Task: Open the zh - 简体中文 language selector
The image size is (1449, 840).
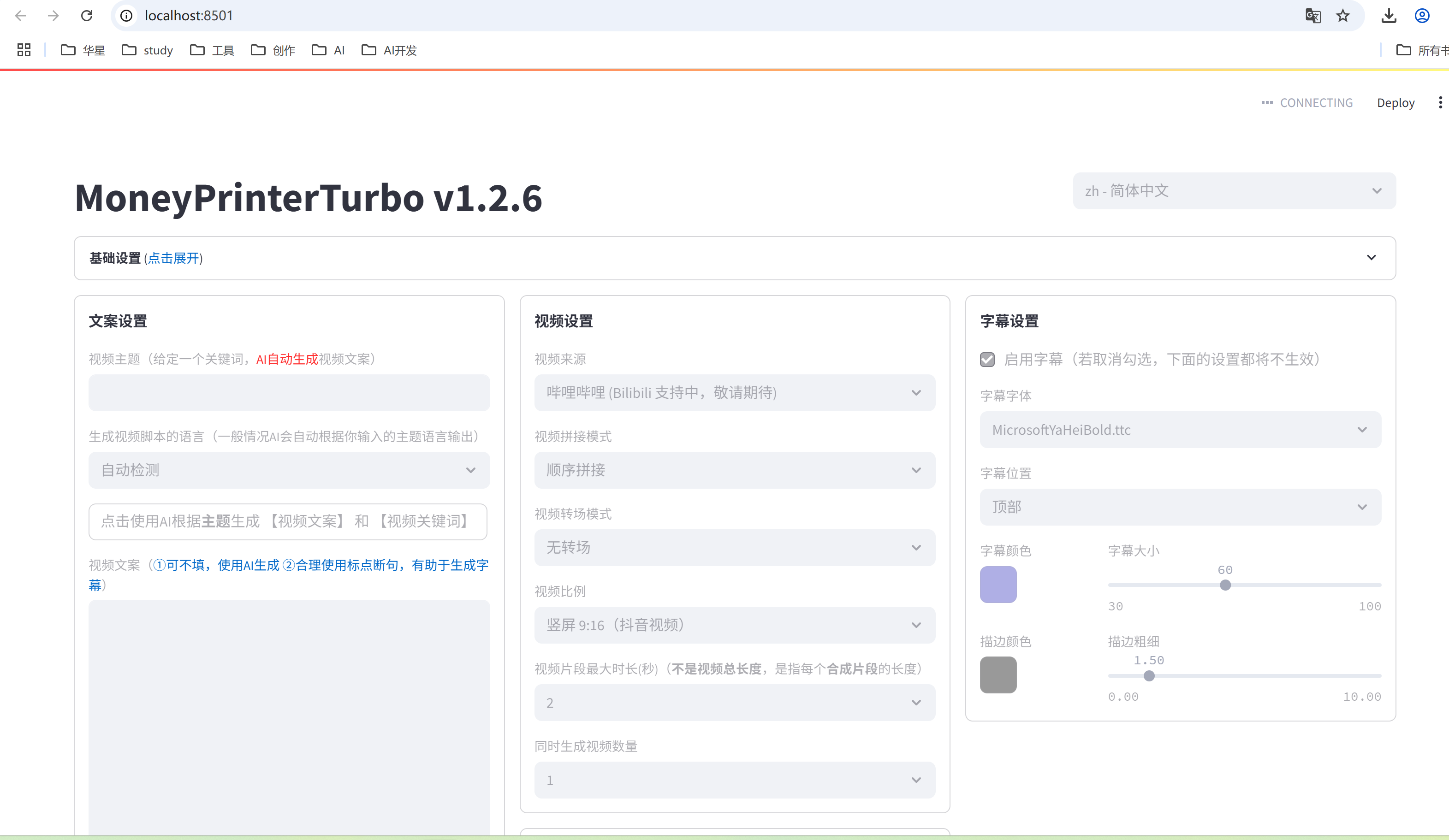Action: click(x=1234, y=191)
